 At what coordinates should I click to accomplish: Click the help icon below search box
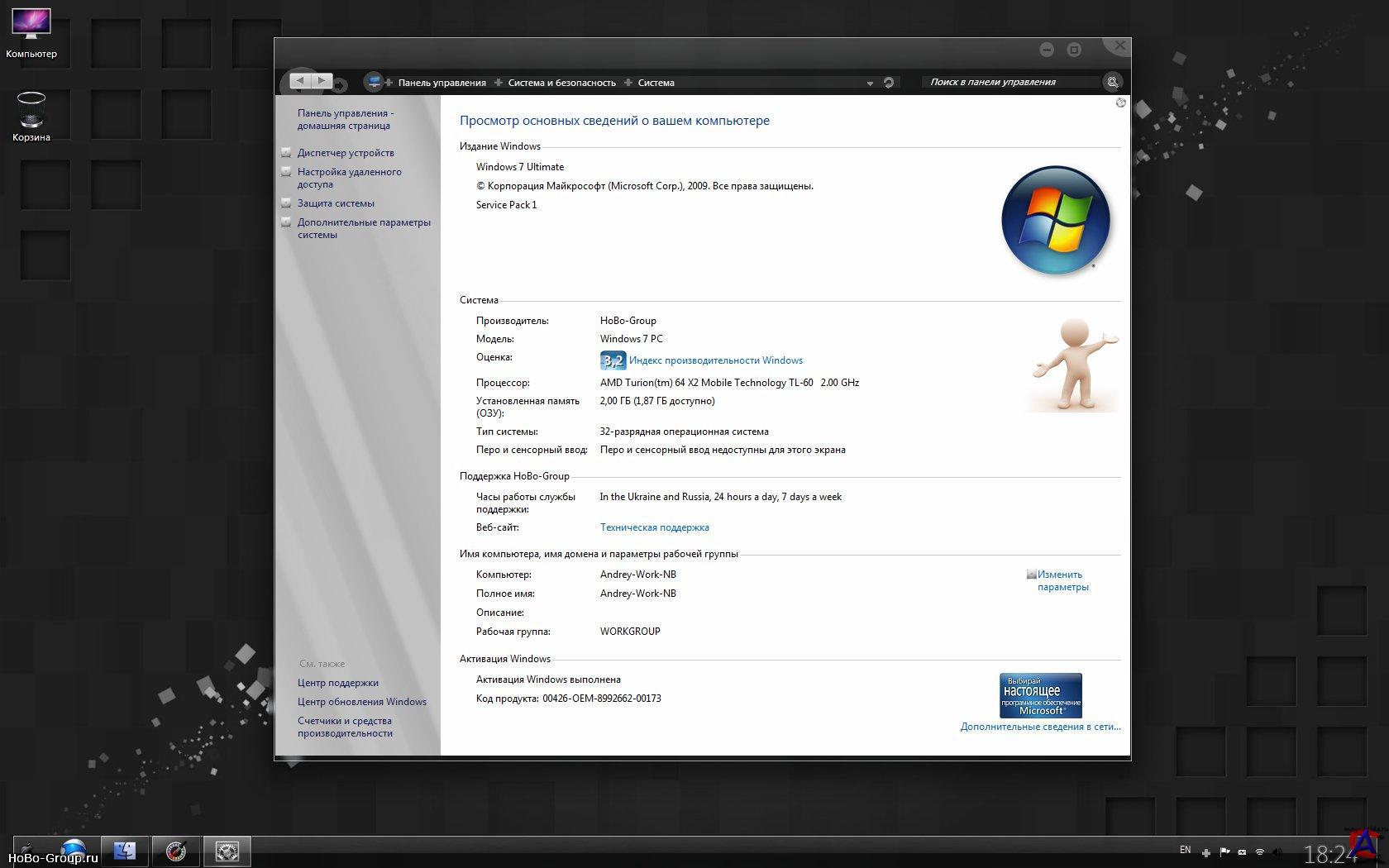pyautogui.click(x=1120, y=103)
